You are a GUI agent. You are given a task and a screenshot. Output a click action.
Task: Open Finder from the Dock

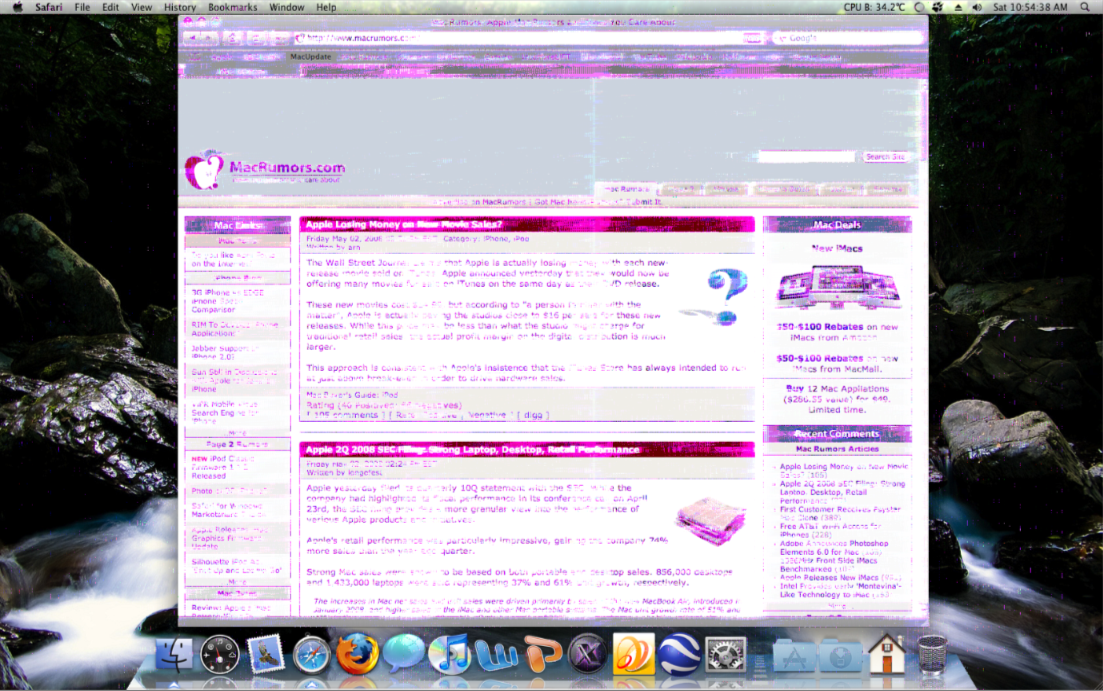pos(174,654)
